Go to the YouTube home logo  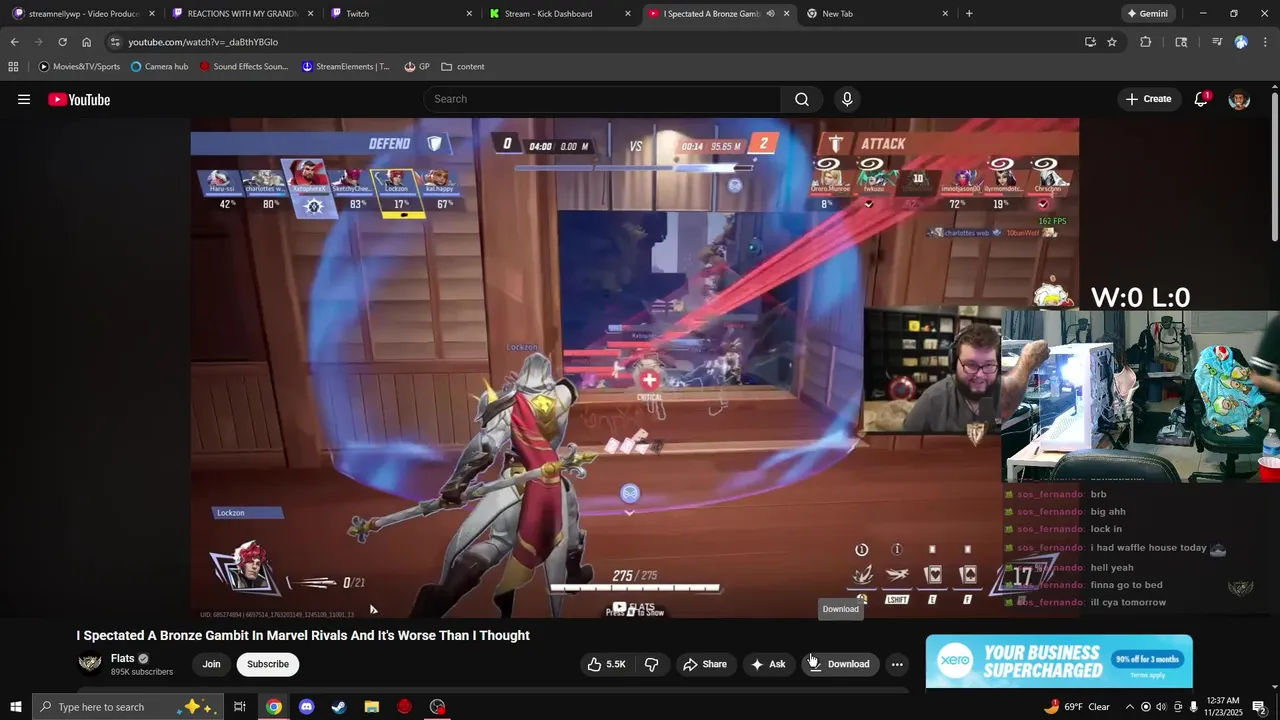click(x=79, y=99)
